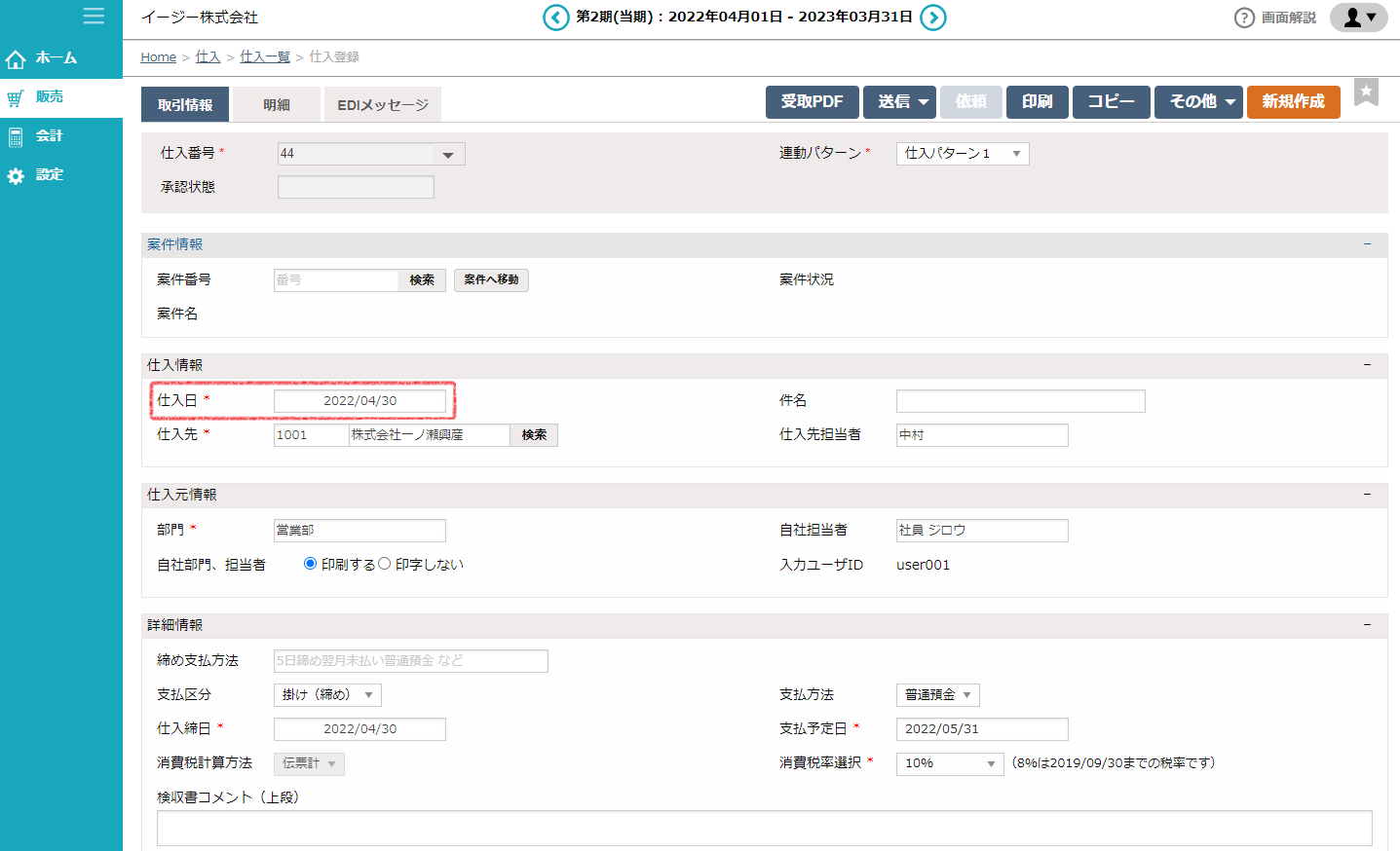Click the 案件へ移動 button

point(491,280)
